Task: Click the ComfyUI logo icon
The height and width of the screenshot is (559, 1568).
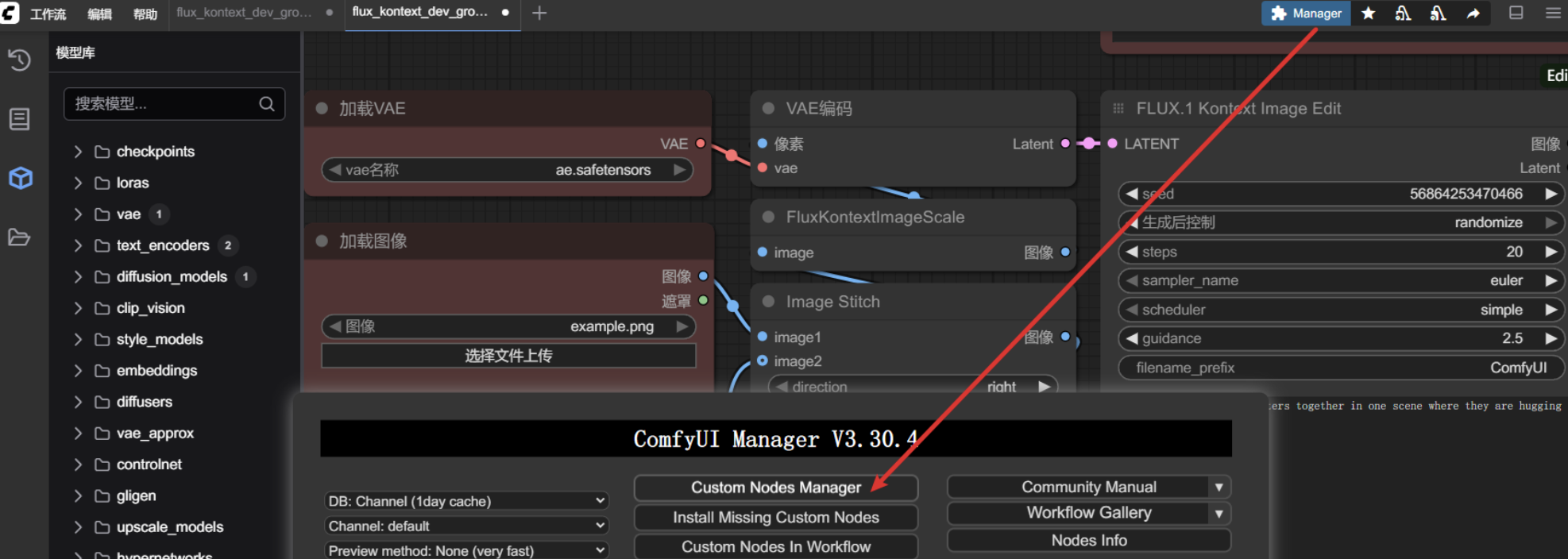Action: click(10, 12)
